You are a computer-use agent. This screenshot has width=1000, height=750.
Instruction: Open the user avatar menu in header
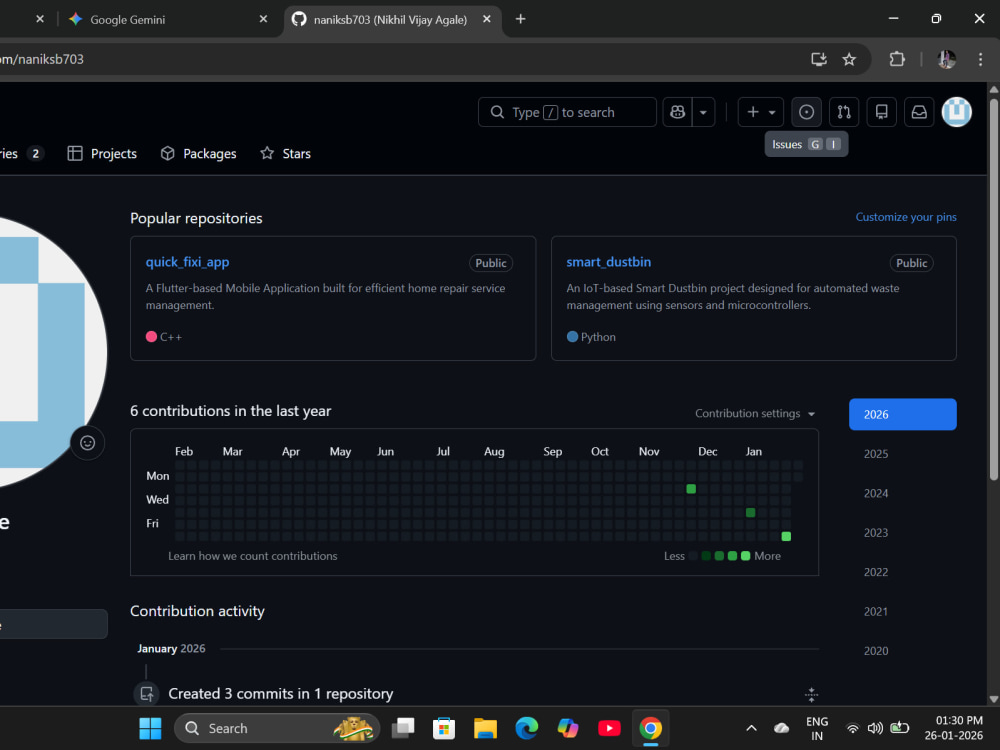[957, 112]
